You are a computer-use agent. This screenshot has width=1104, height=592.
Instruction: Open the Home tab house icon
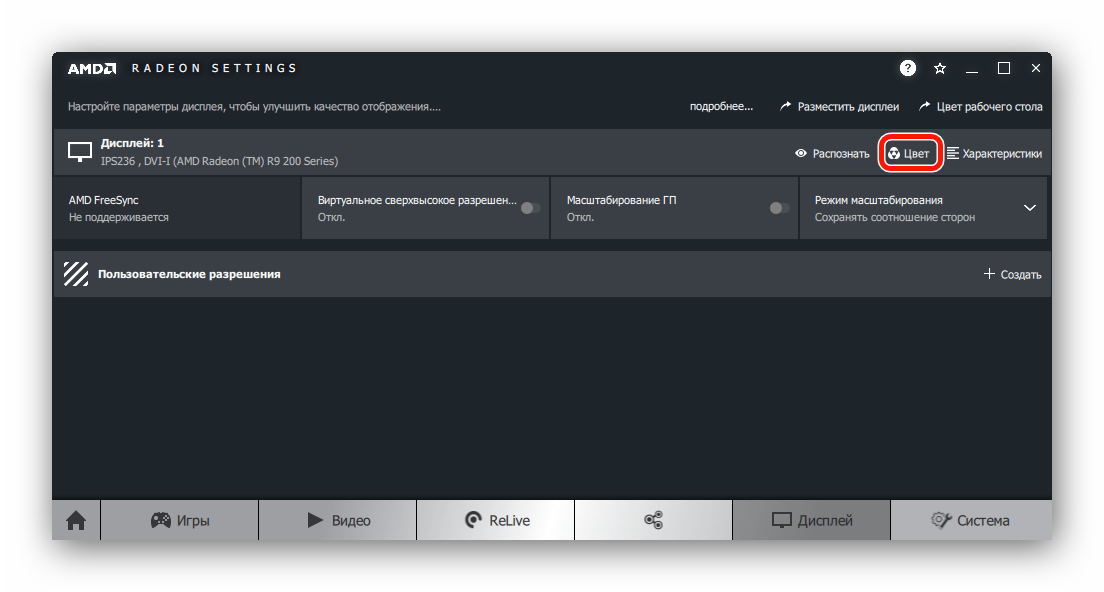click(76, 520)
